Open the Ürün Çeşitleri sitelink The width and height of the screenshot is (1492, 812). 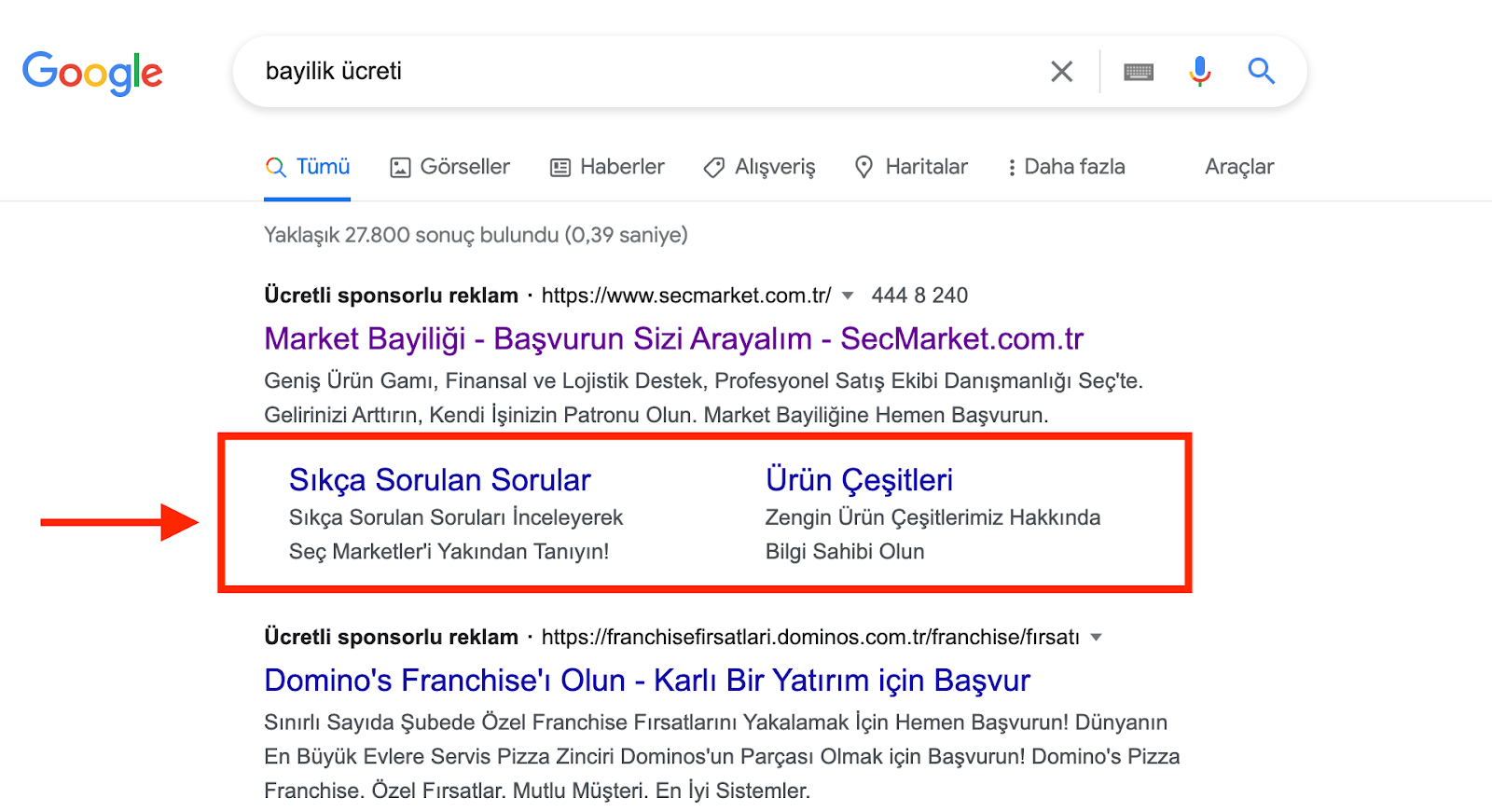tap(859, 480)
